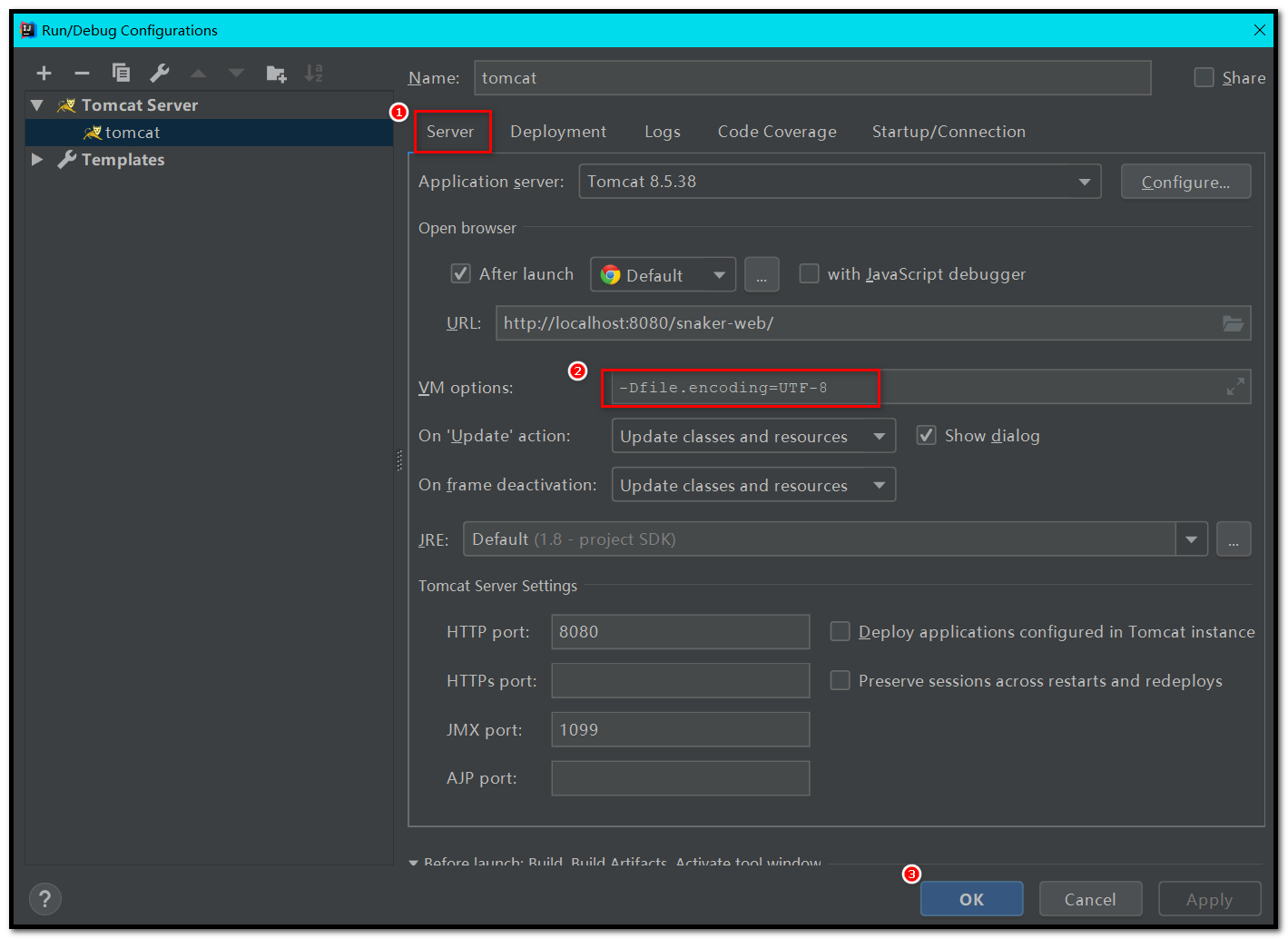Viewport: 1288px width, 939px height.
Task: Click the browse button next to JRE field
Action: tap(1234, 539)
